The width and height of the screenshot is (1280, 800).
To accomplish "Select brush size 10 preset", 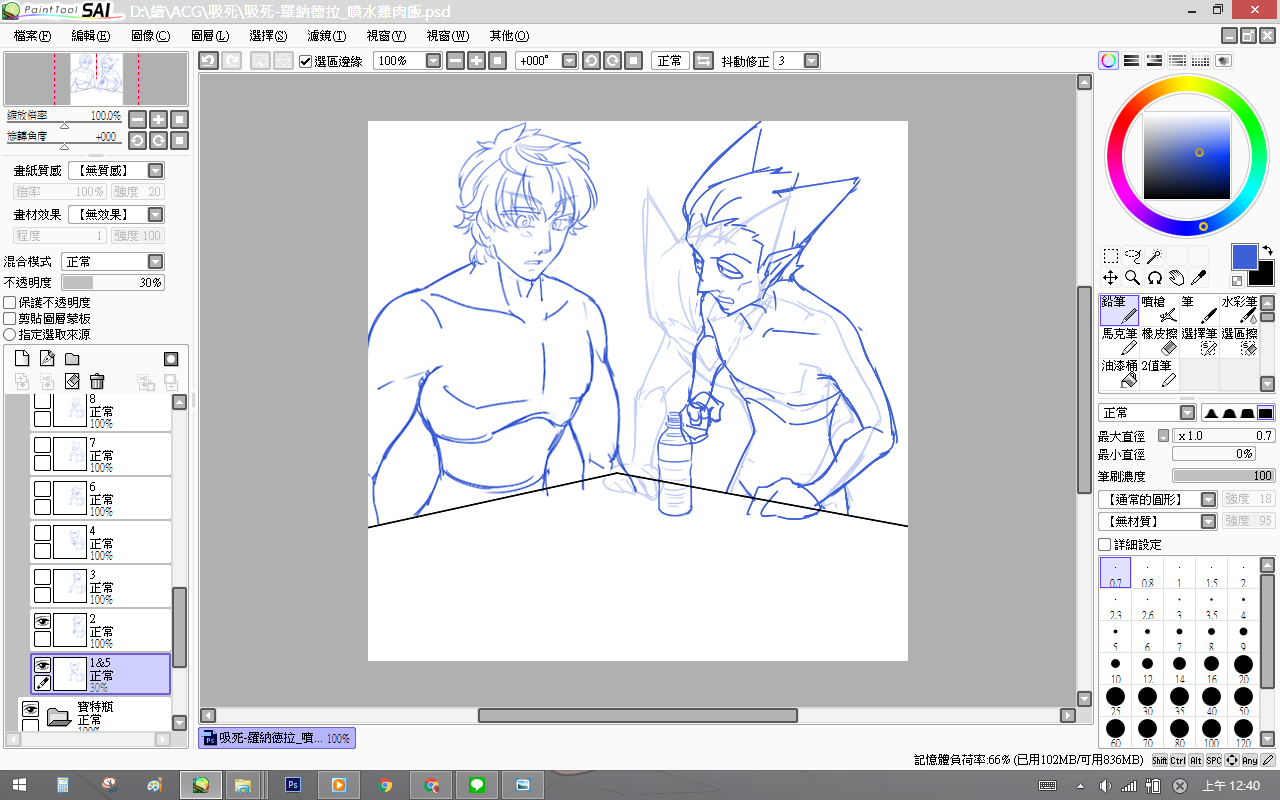I will pos(1115,668).
